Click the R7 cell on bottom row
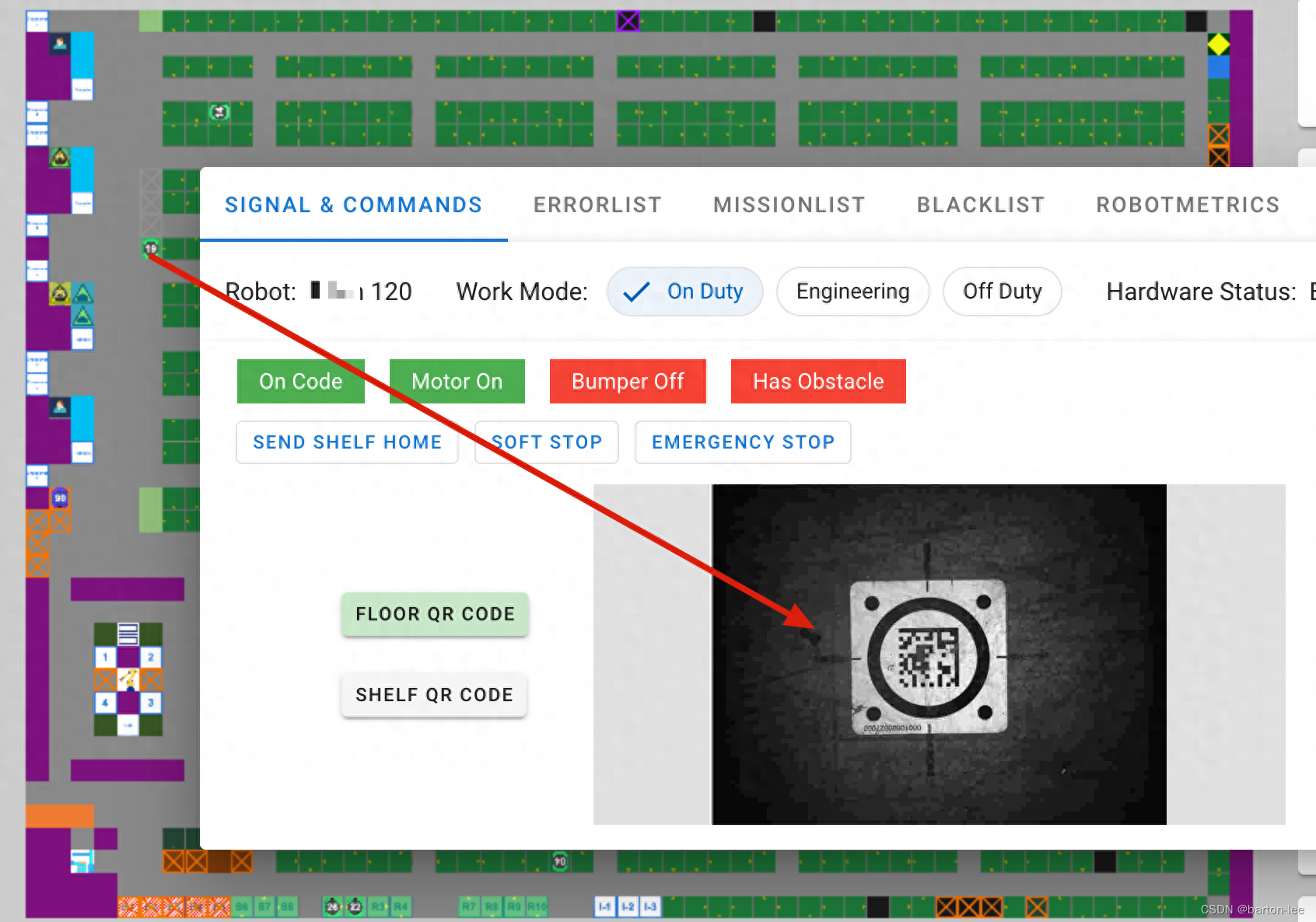The image size is (1316, 922). [469, 906]
